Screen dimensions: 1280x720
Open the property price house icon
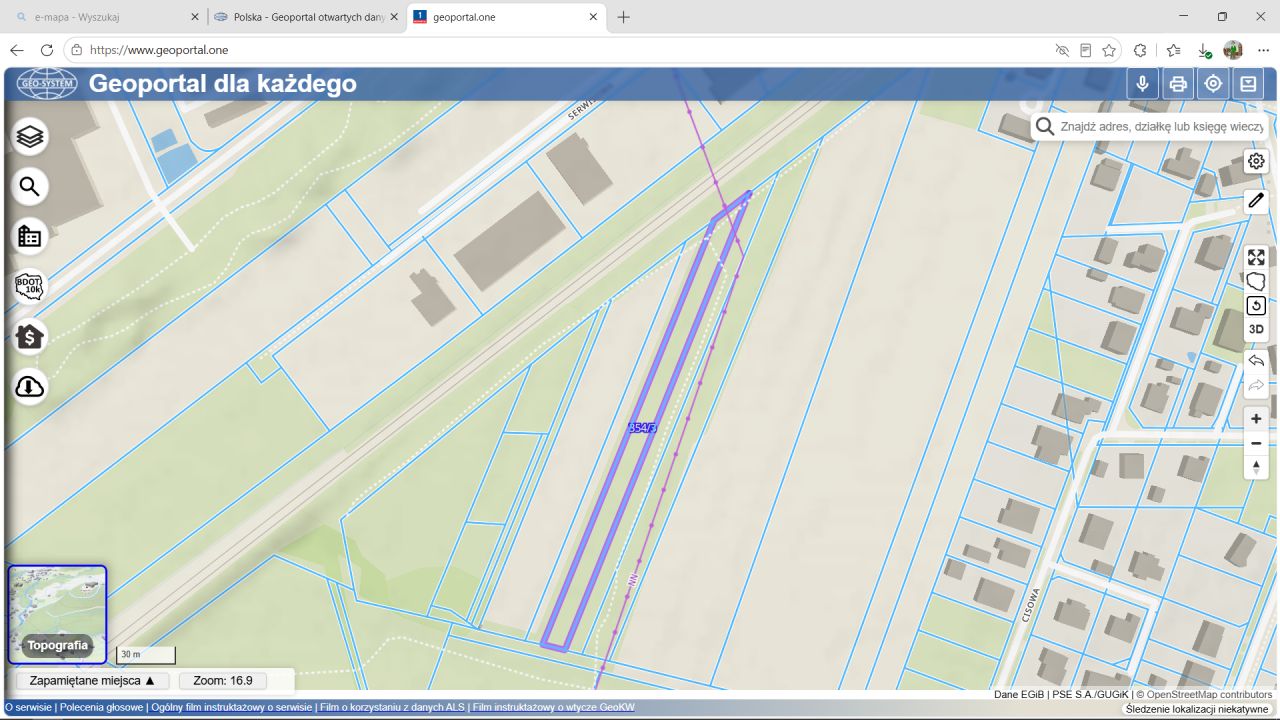point(30,336)
